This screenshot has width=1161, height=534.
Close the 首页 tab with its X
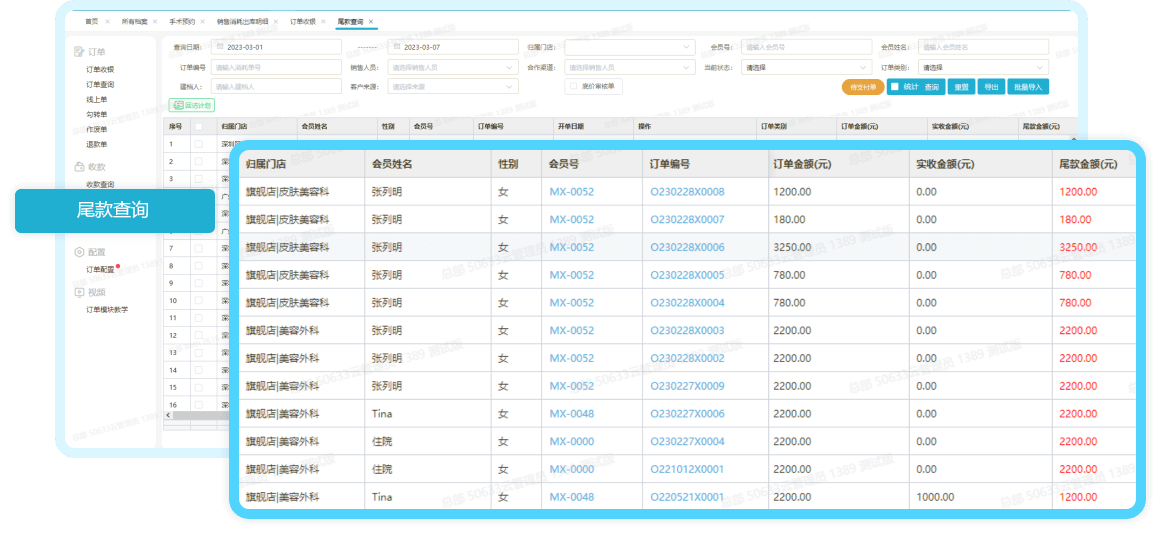(x=107, y=21)
